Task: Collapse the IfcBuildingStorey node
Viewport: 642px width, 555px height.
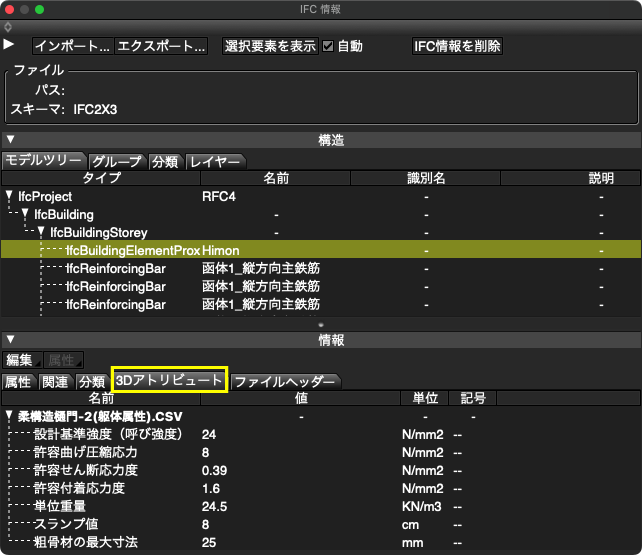Action: coord(41,232)
